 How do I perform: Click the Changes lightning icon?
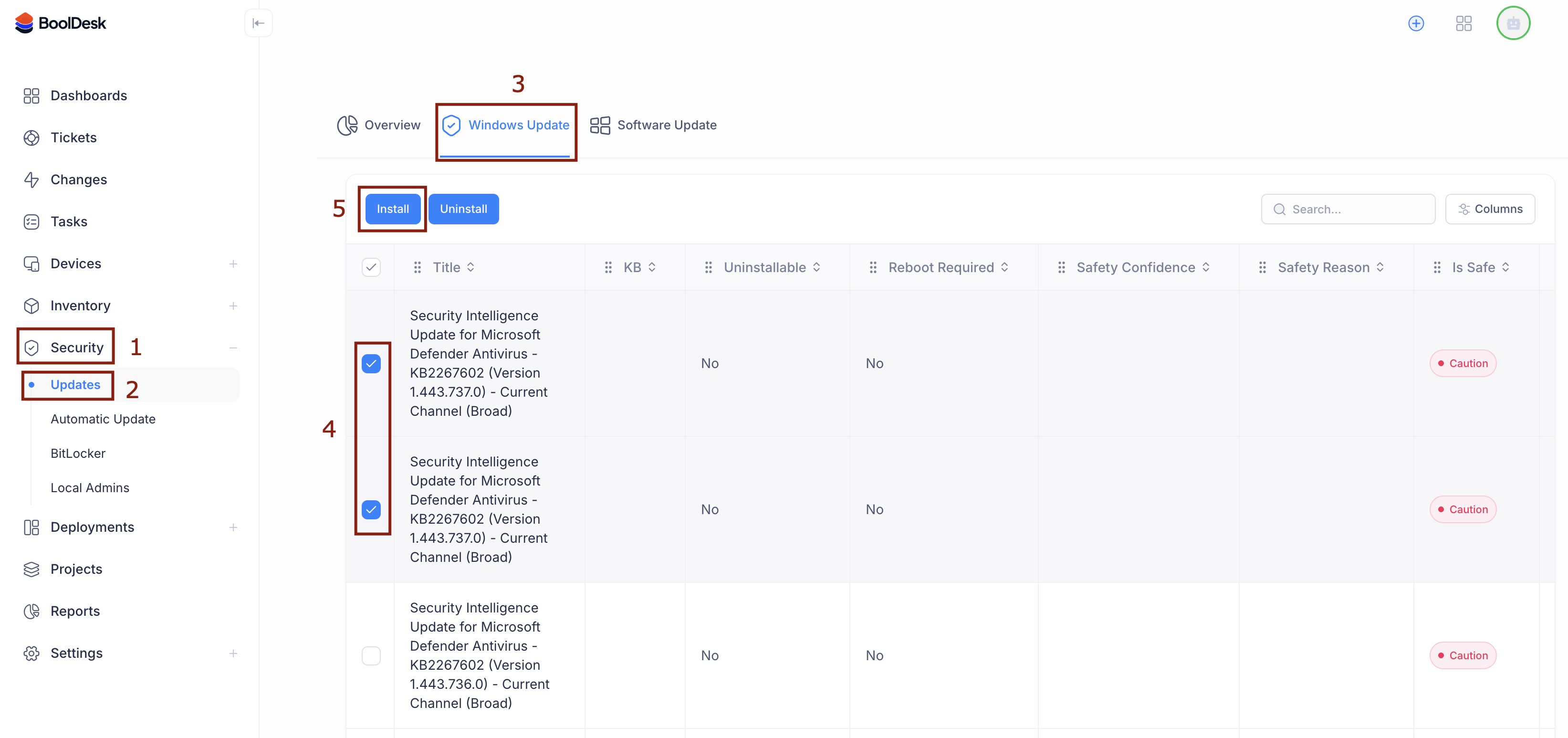tap(31, 179)
